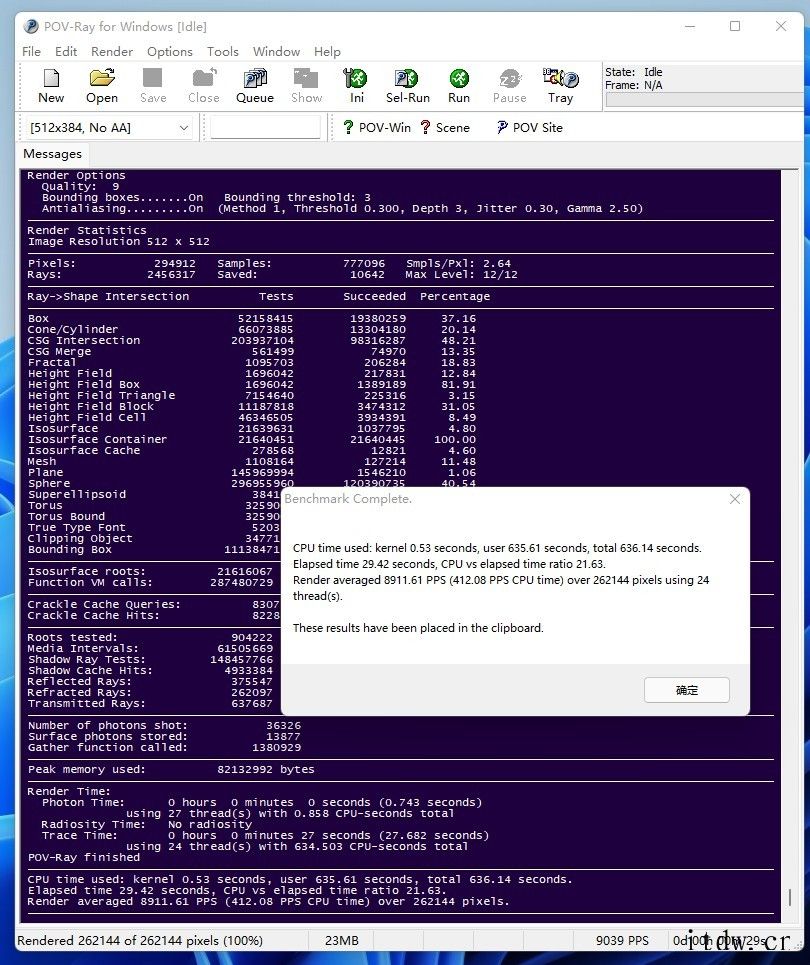Open the Edit menu
This screenshot has width=810, height=965.
pyautogui.click(x=66, y=52)
